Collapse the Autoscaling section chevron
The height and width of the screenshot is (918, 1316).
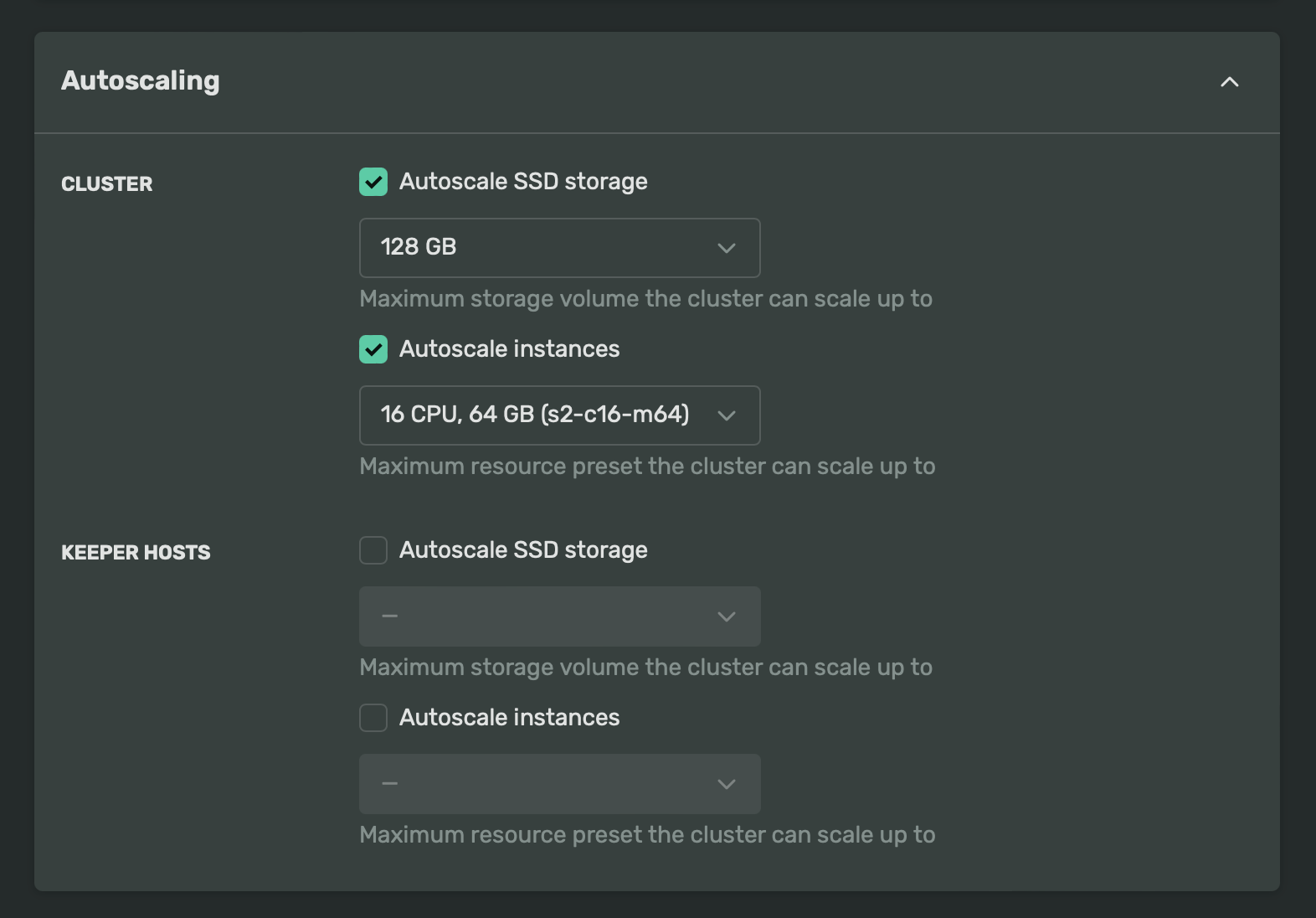click(1229, 82)
